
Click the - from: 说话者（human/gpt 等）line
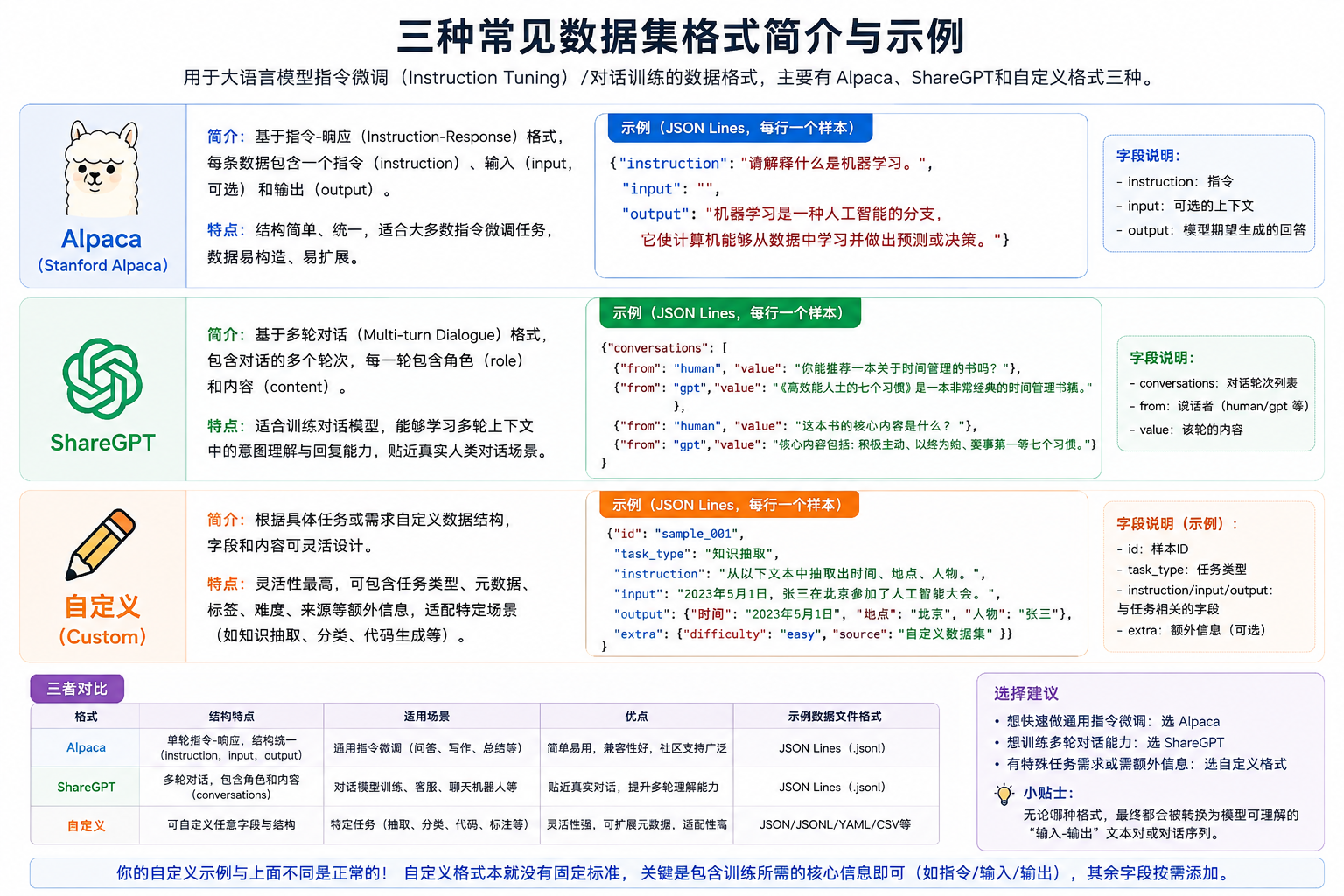click(1219, 406)
